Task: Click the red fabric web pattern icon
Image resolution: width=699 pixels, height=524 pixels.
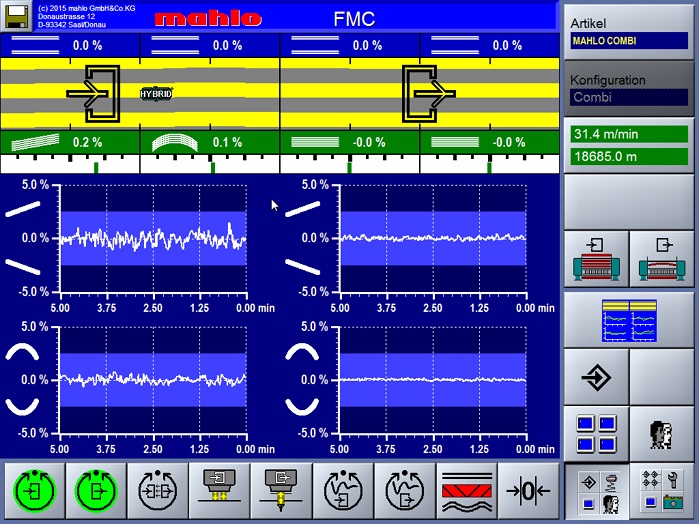Action: point(466,492)
